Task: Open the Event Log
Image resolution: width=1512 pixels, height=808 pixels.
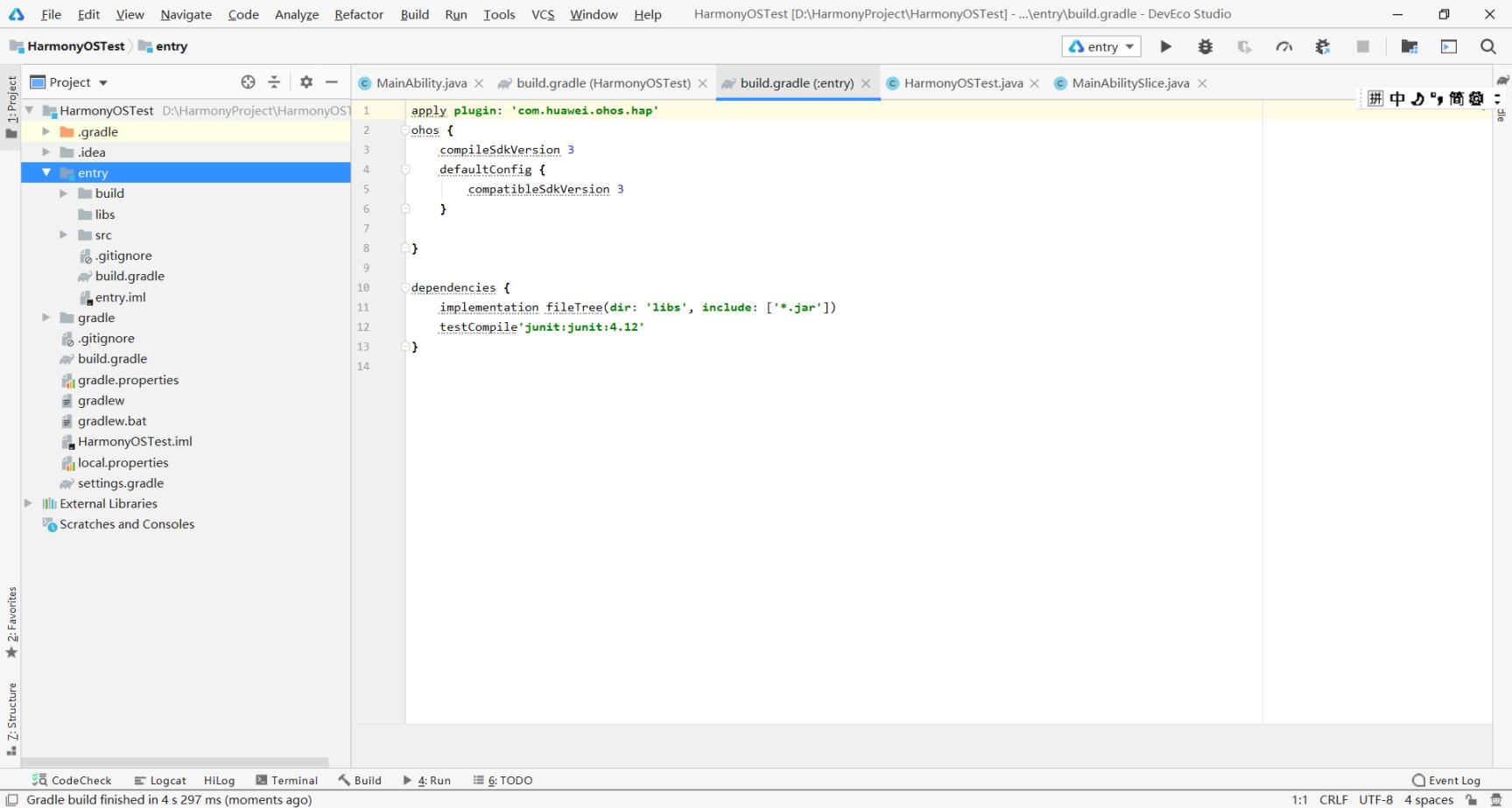Action: point(1445,780)
